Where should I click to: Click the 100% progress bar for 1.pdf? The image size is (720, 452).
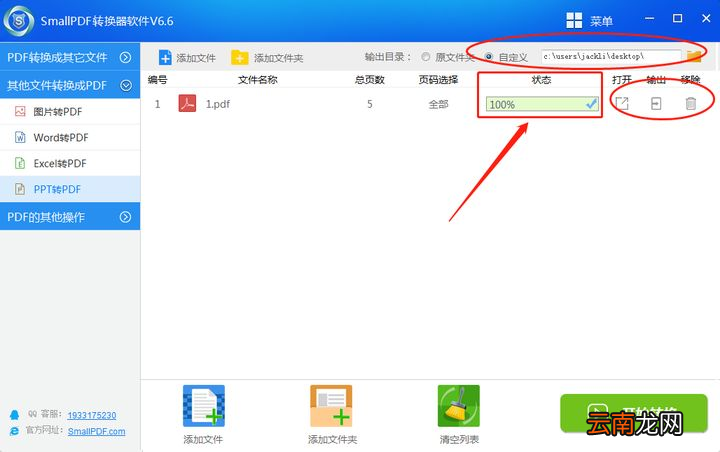point(542,104)
